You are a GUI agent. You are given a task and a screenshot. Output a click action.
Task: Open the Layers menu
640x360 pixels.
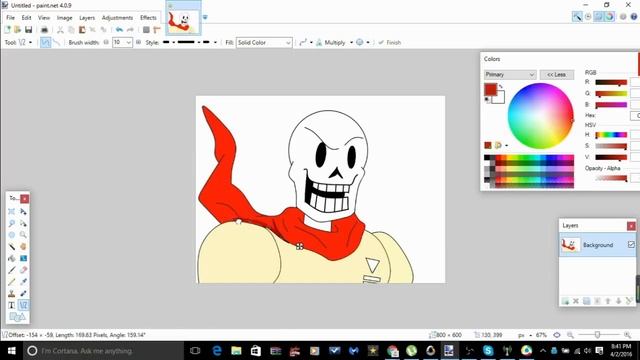[87, 18]
